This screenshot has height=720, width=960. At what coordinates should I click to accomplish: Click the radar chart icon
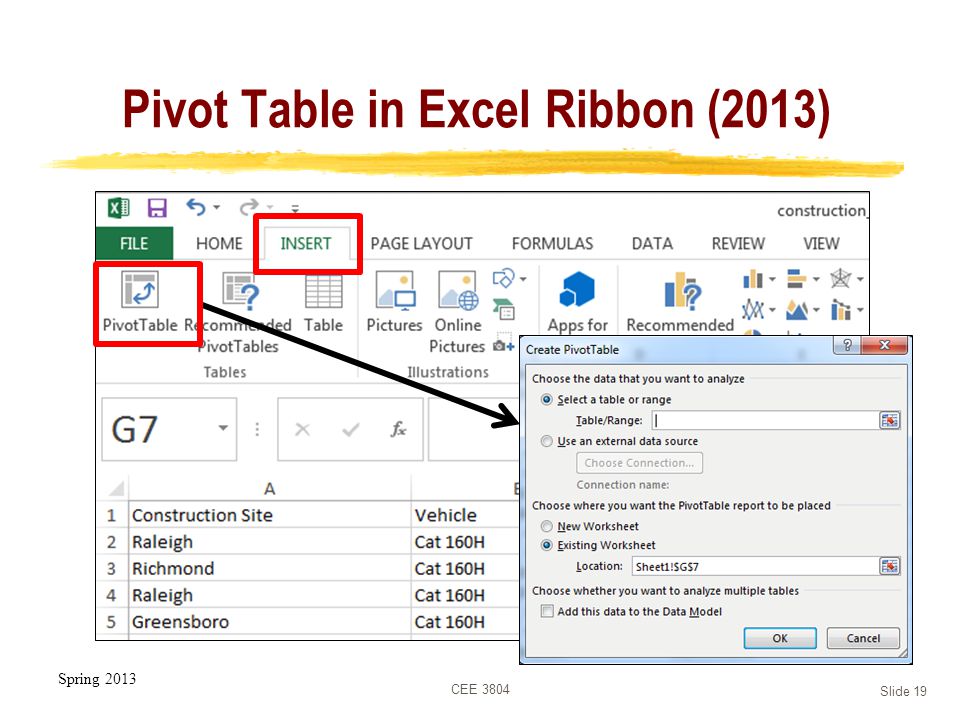click(841, 279)
